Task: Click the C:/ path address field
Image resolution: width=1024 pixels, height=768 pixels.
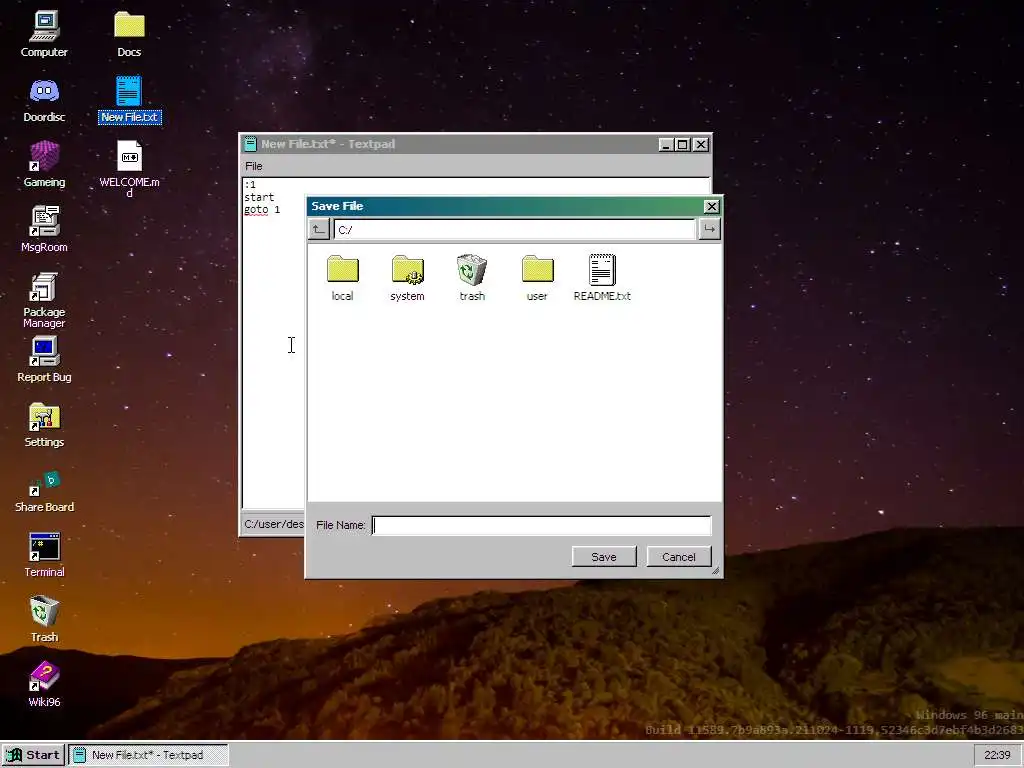Action: click(514, 229)
